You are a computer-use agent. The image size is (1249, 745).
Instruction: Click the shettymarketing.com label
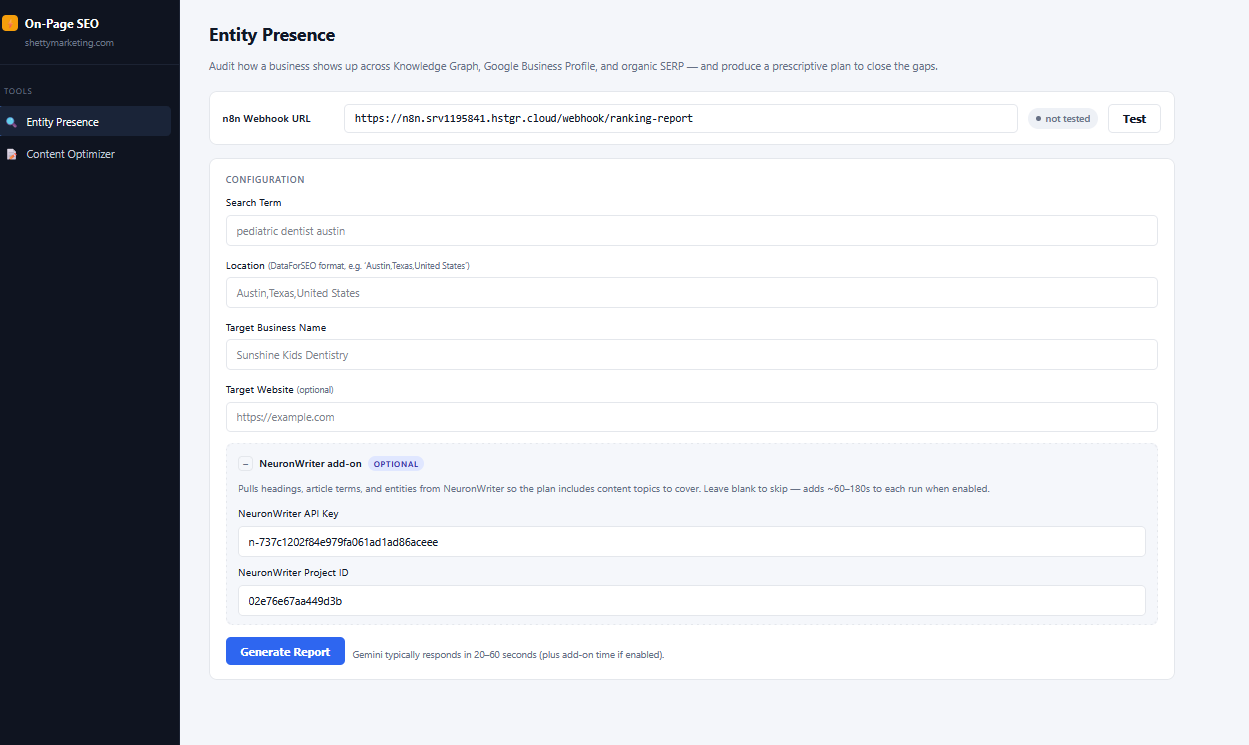[67, 43]
